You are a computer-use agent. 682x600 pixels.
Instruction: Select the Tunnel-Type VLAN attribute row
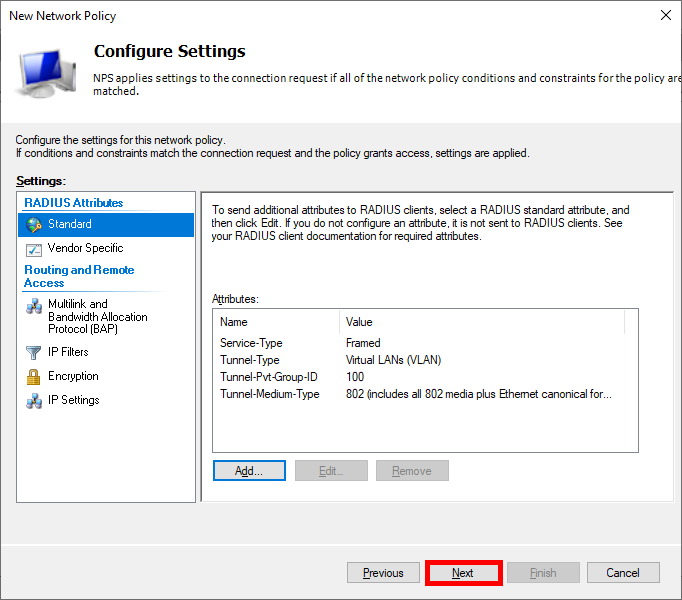249,360
